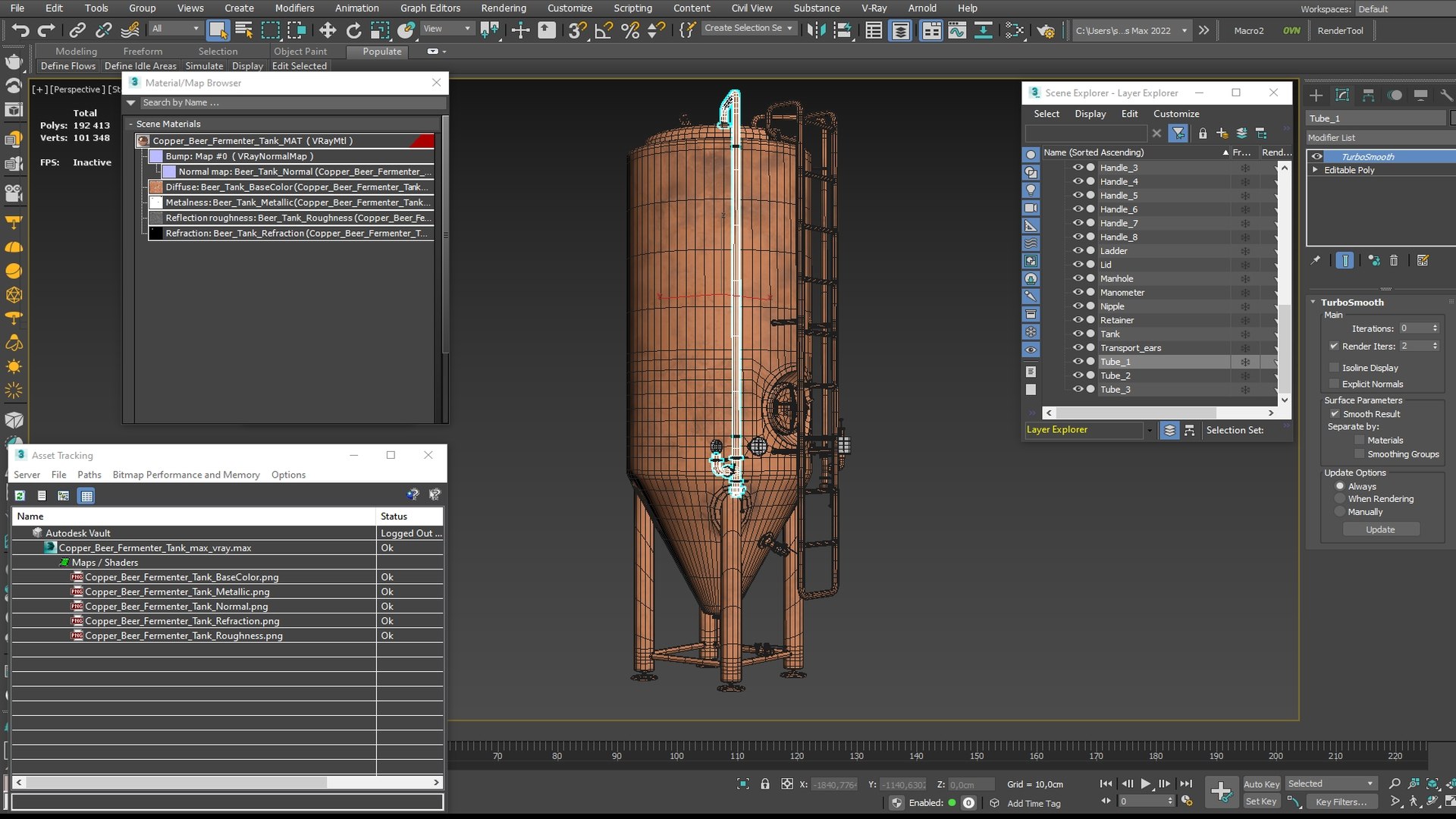Toggle visibility eye of Ladder layer
The height and width of the screenshot is (819, 1456).
pos(1078,250)
